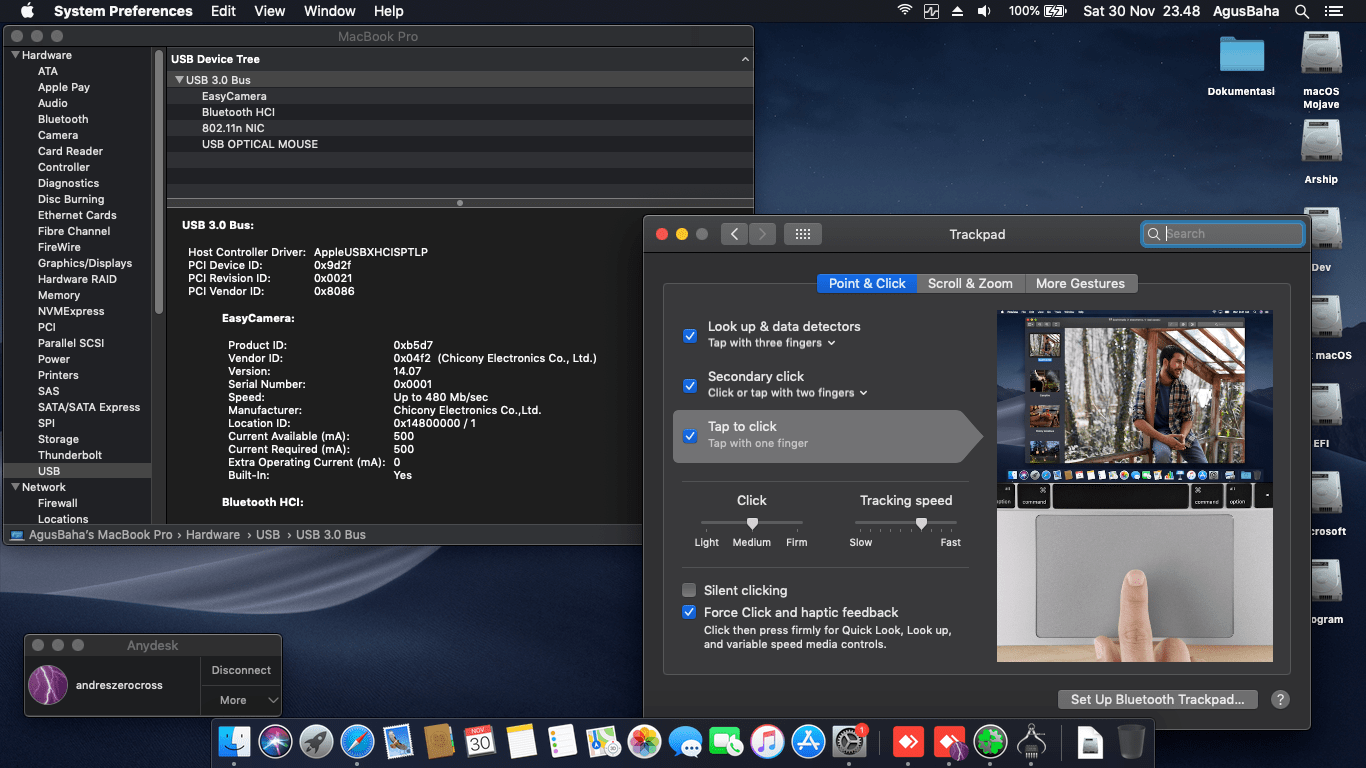Open Finder from the dock
The height and width of the screenshot is (768, 1366).
pyautogui.click(x=234, y=741)
